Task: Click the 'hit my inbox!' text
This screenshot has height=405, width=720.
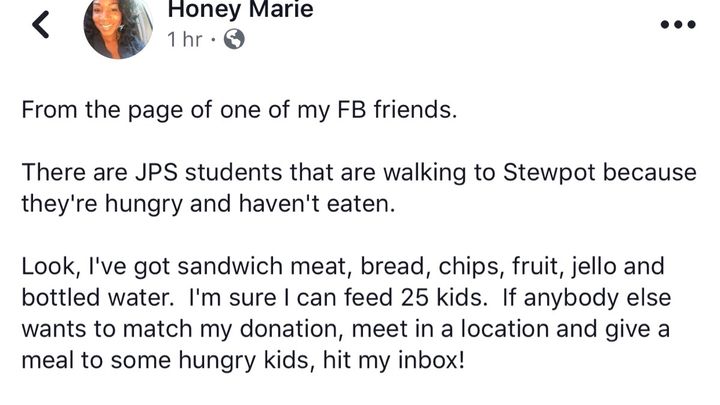Action: [x=394, y=360]
